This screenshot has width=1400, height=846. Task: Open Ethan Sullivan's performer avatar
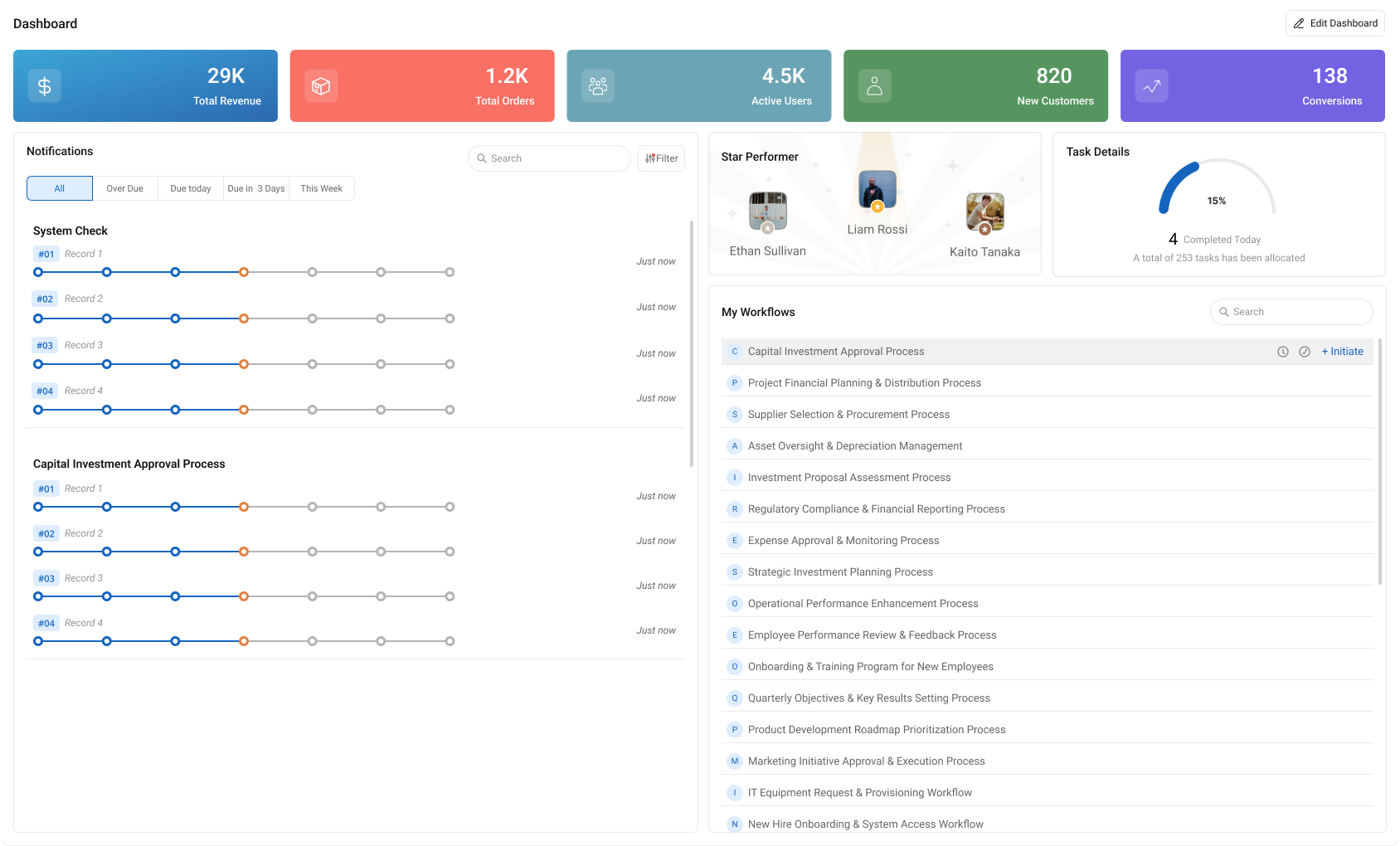point(768,211)
